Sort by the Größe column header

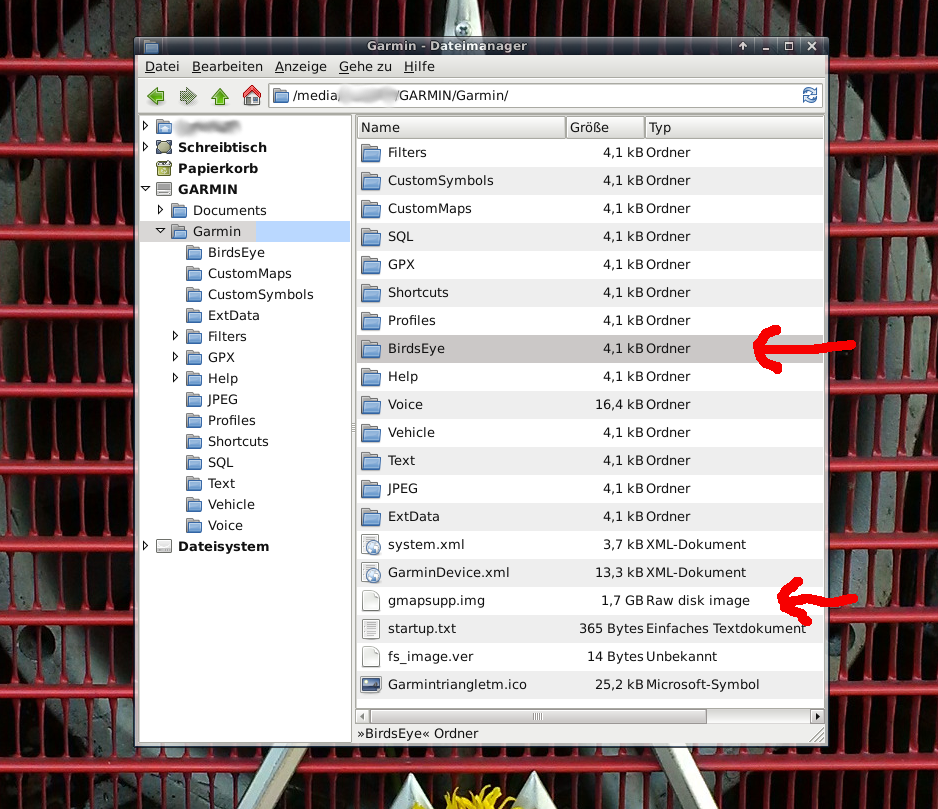[605, 127]
